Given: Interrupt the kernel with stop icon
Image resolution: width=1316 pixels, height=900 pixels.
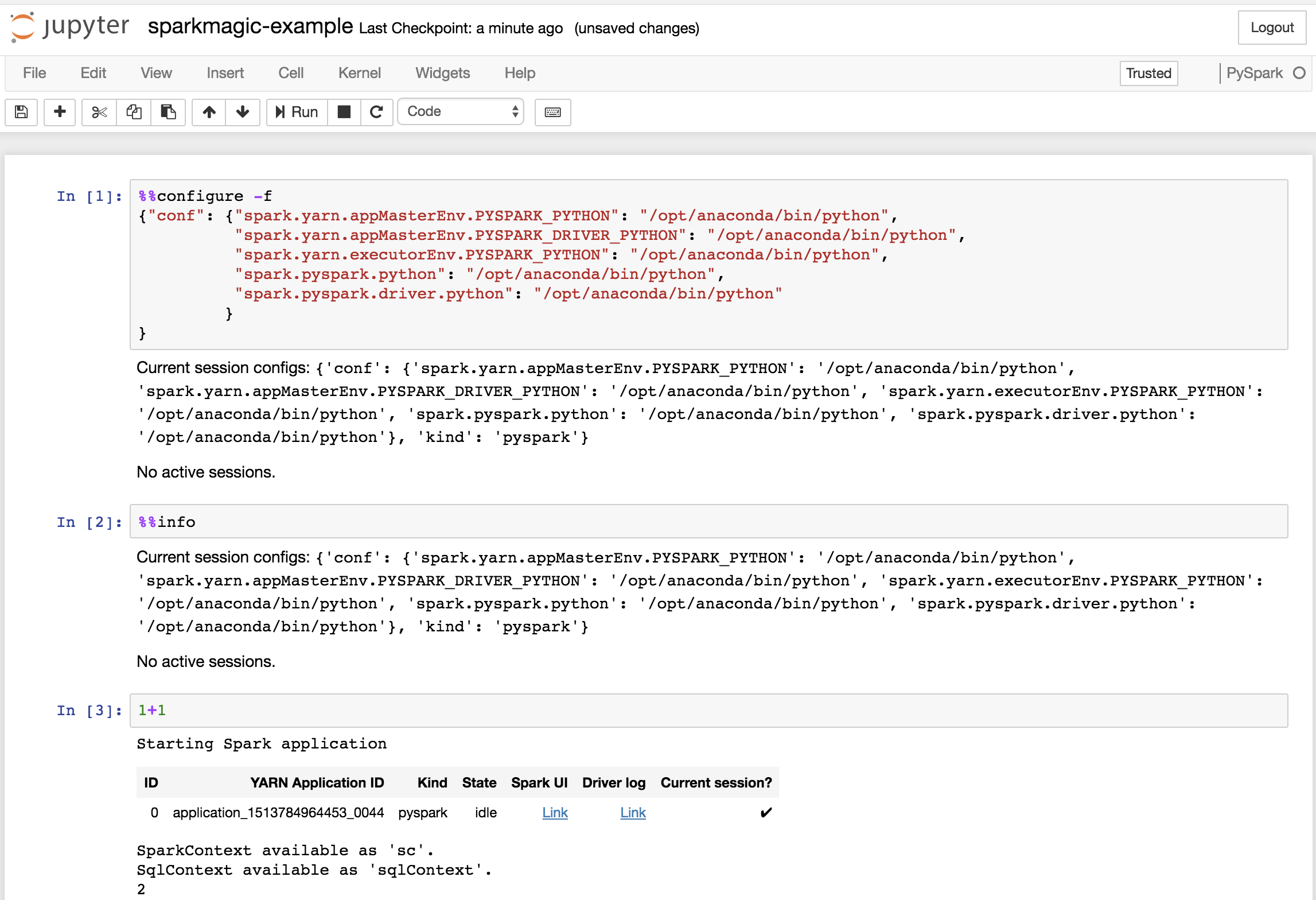Looking at the screenshot, I should (344, 112).
